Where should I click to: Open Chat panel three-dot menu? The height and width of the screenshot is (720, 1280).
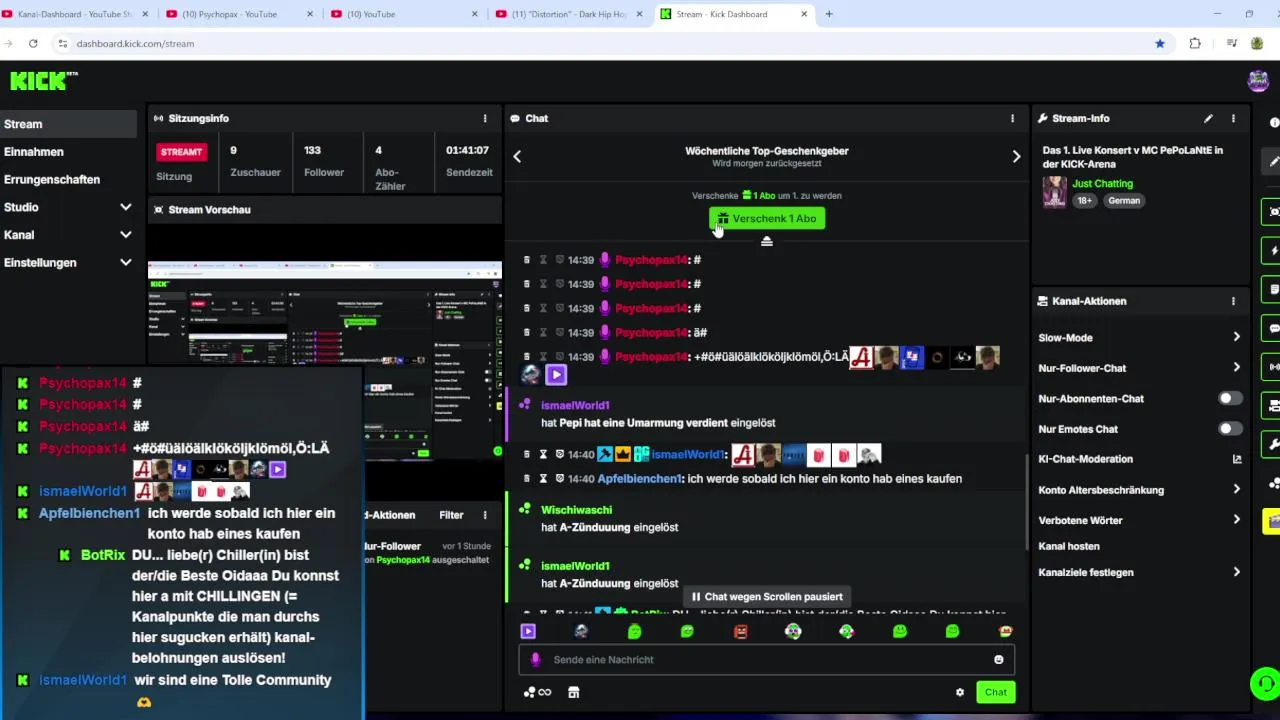[1012, 118]
